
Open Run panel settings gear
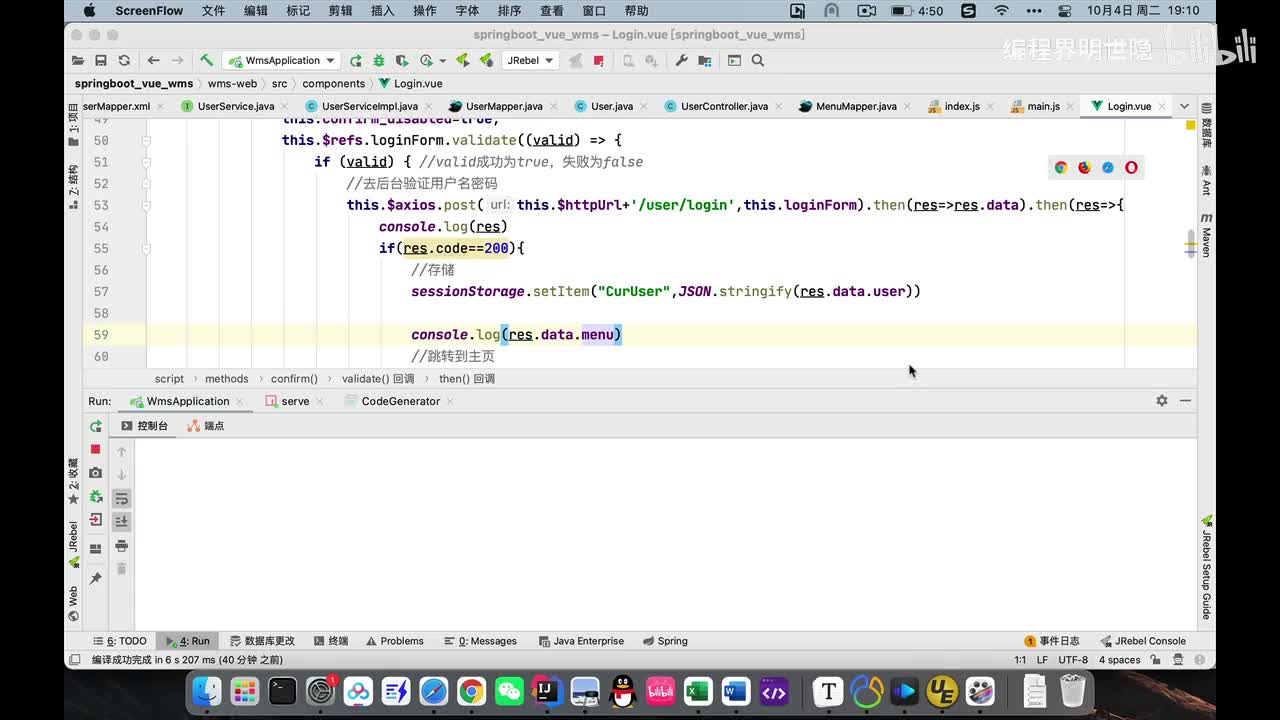1161,401
